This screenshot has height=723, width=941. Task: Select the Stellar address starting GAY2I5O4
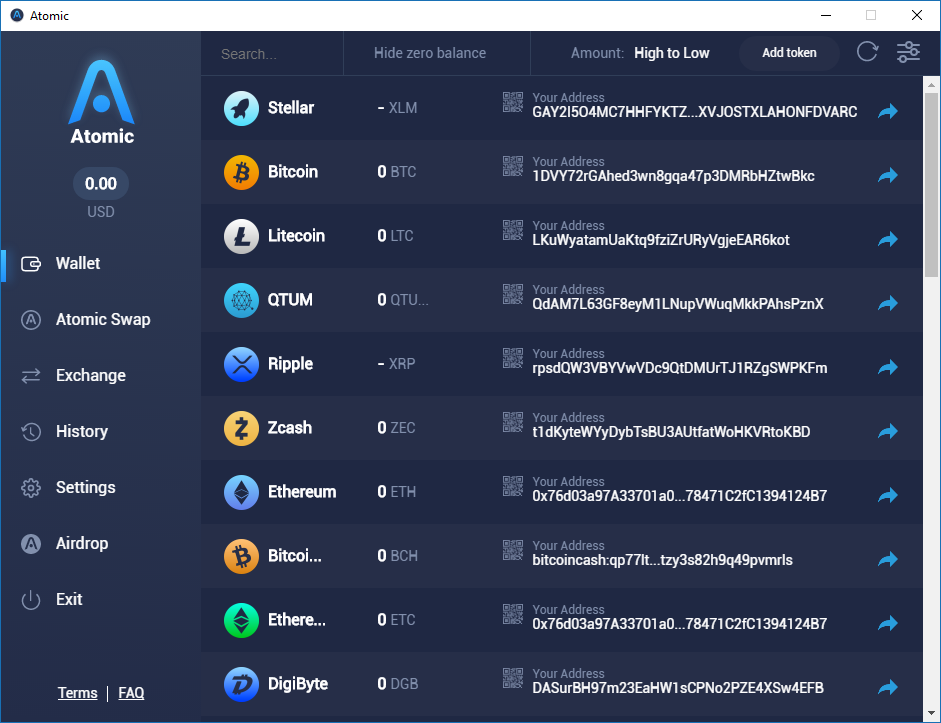(694, 112)
